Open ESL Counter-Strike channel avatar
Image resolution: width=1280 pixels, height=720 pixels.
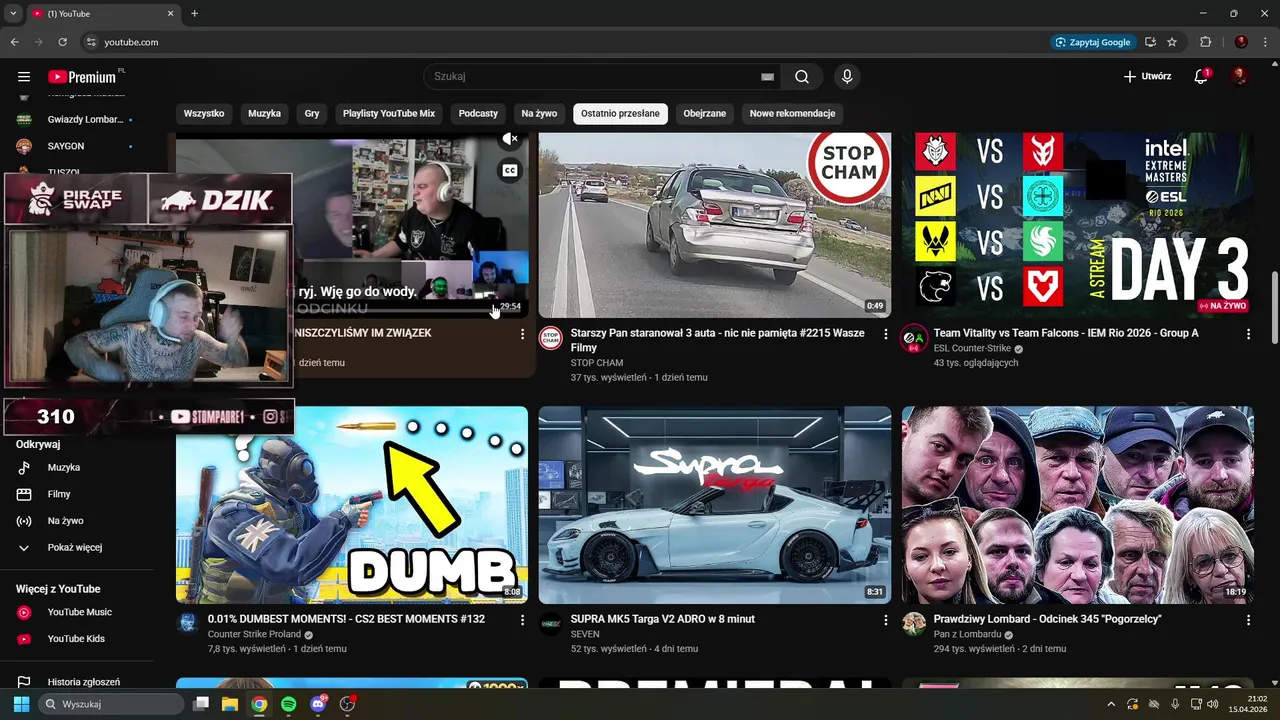pyautogui.click(x=914, y=338)
